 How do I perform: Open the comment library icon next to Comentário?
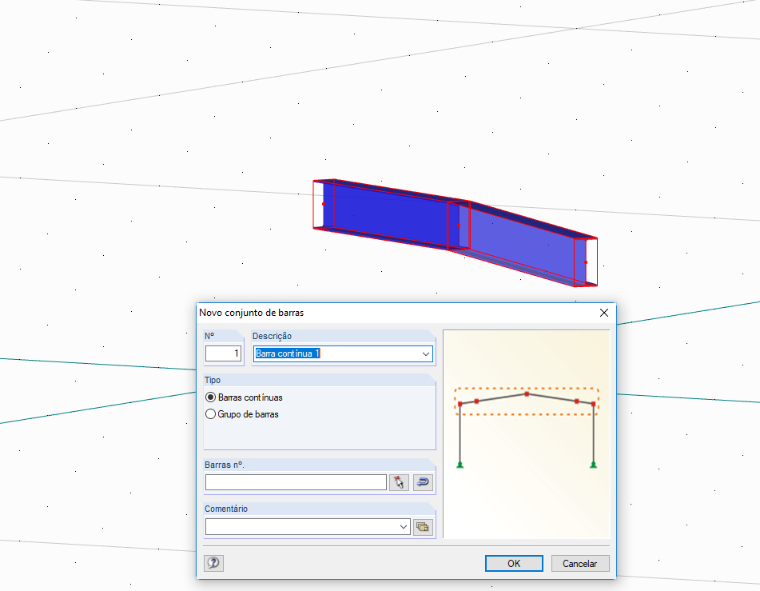423,527
